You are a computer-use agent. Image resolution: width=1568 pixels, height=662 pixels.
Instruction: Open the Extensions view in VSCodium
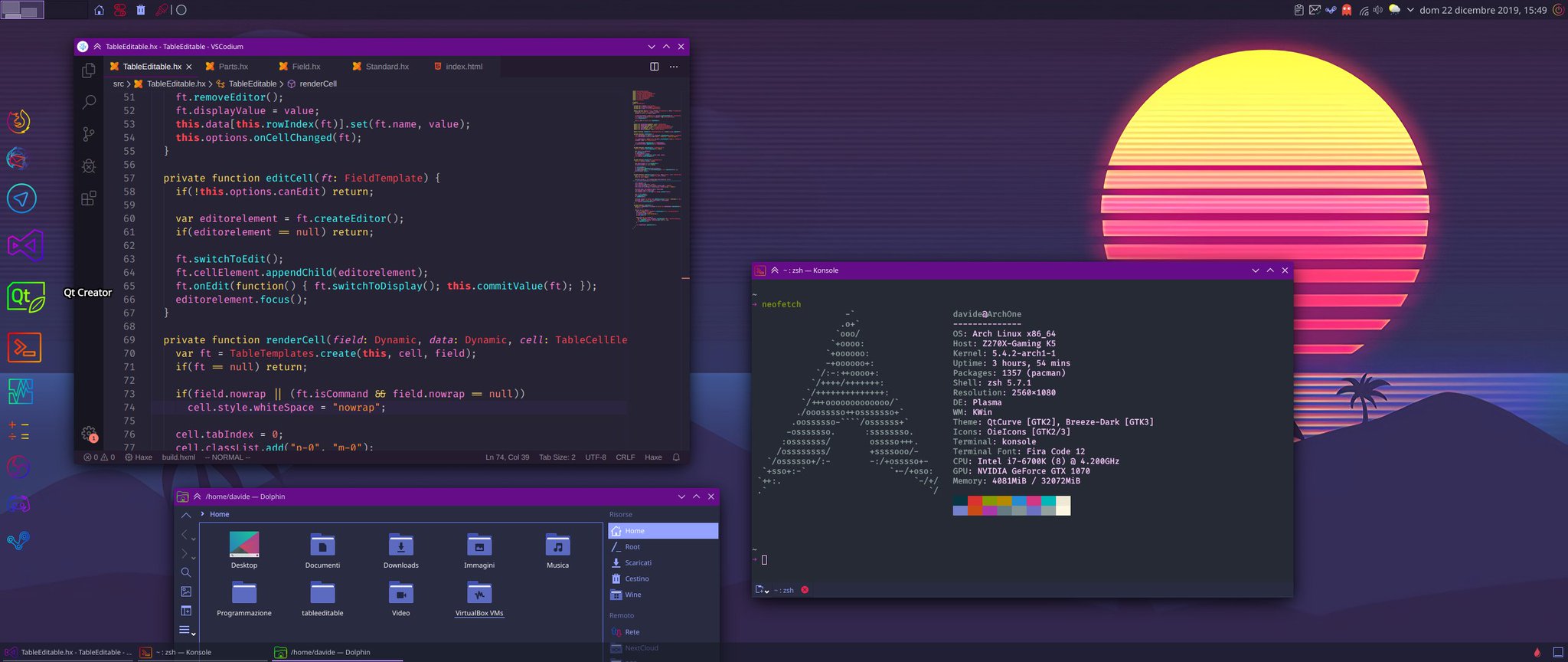click(89, 198)
